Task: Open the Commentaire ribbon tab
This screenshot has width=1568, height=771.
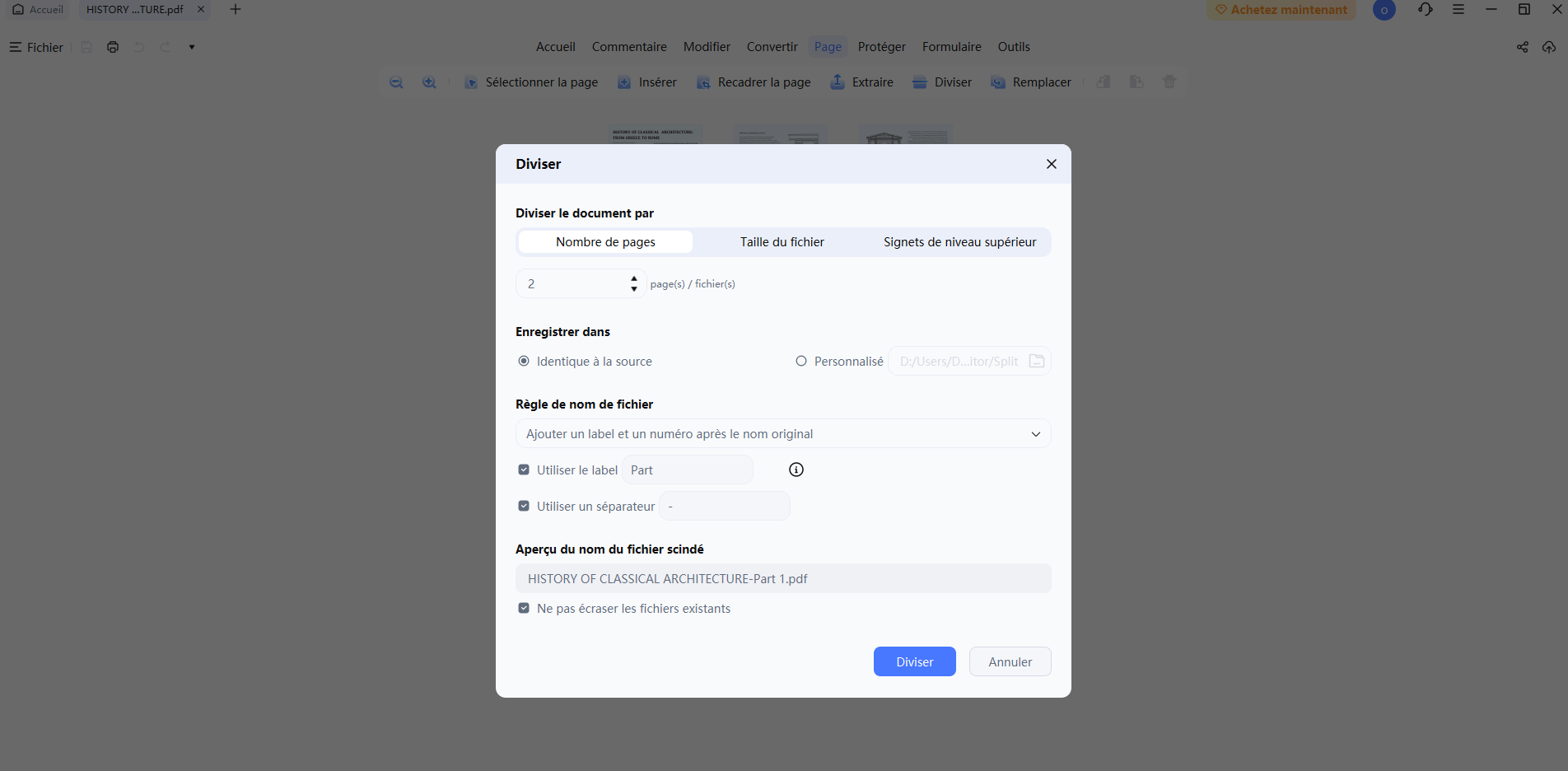Action: [x=629, y=47]
